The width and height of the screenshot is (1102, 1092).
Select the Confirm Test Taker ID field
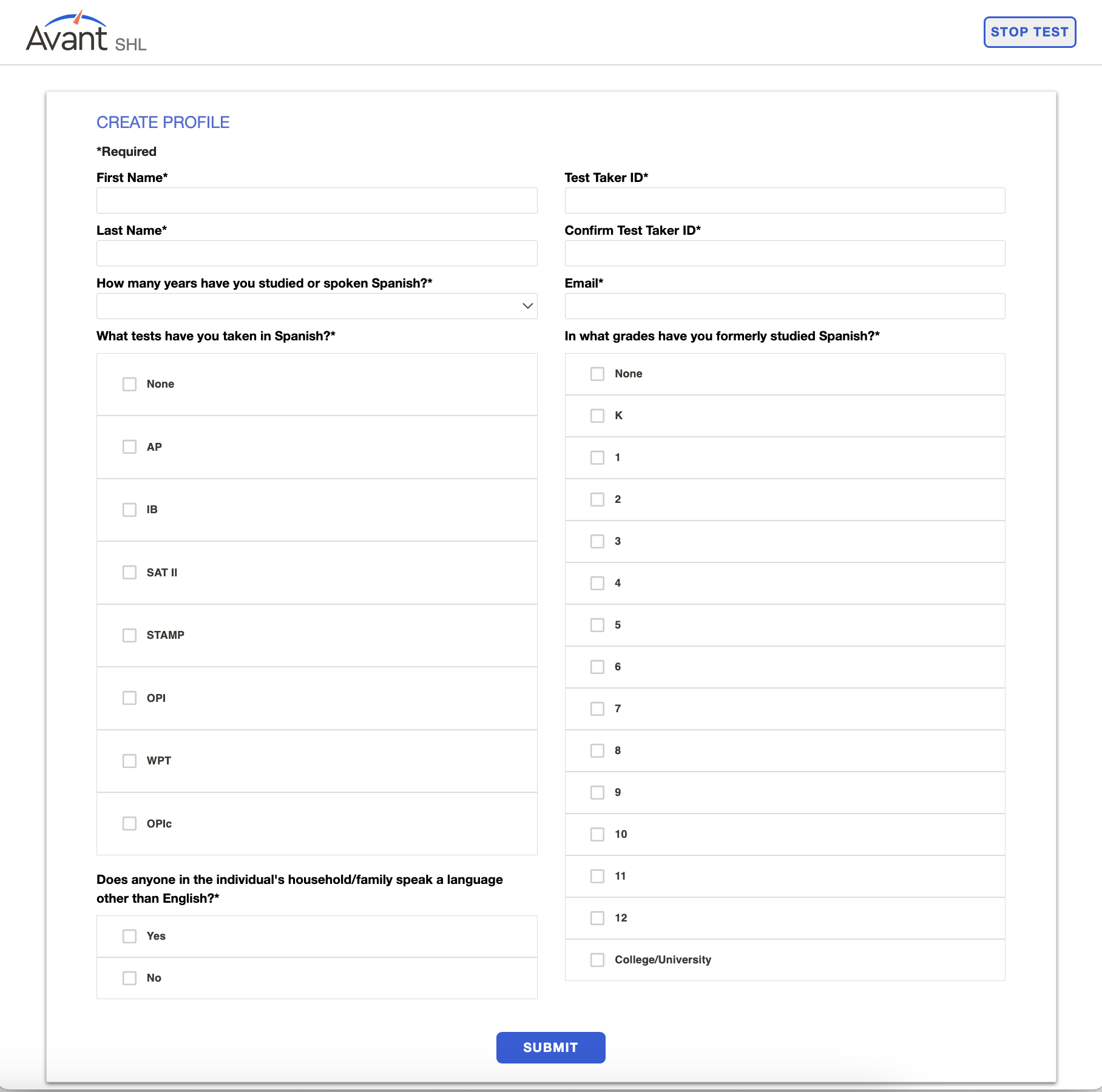784,254
